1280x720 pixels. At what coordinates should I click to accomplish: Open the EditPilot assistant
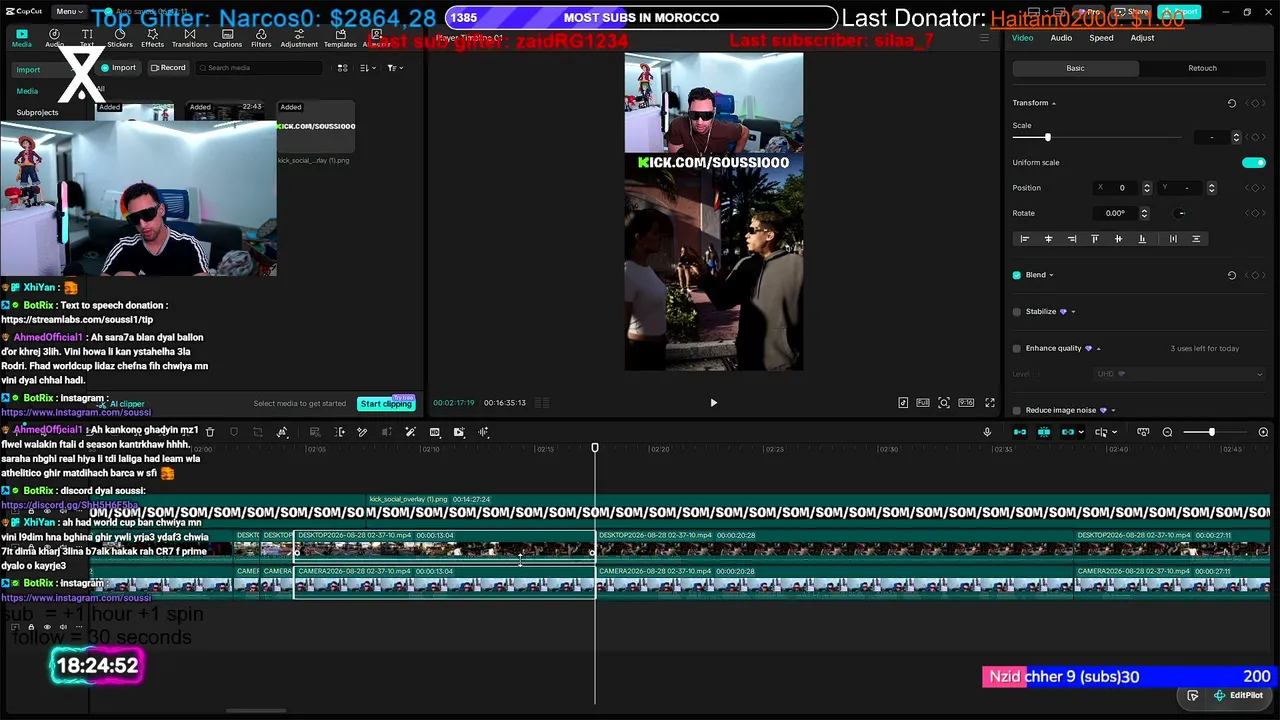(x=1238, y=696)
